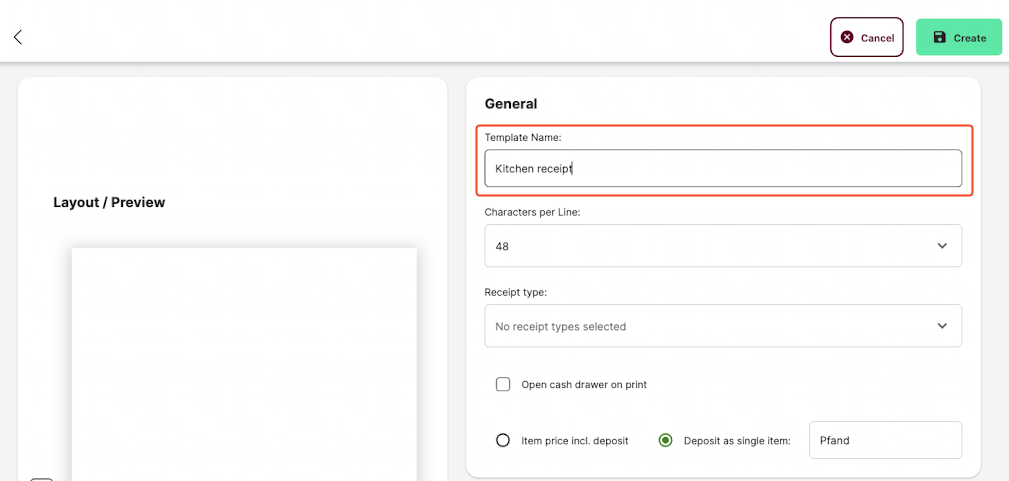Select the Item price incl. deposit radio
Viewport: 1009px width, 481px height.
pos(503,440)
